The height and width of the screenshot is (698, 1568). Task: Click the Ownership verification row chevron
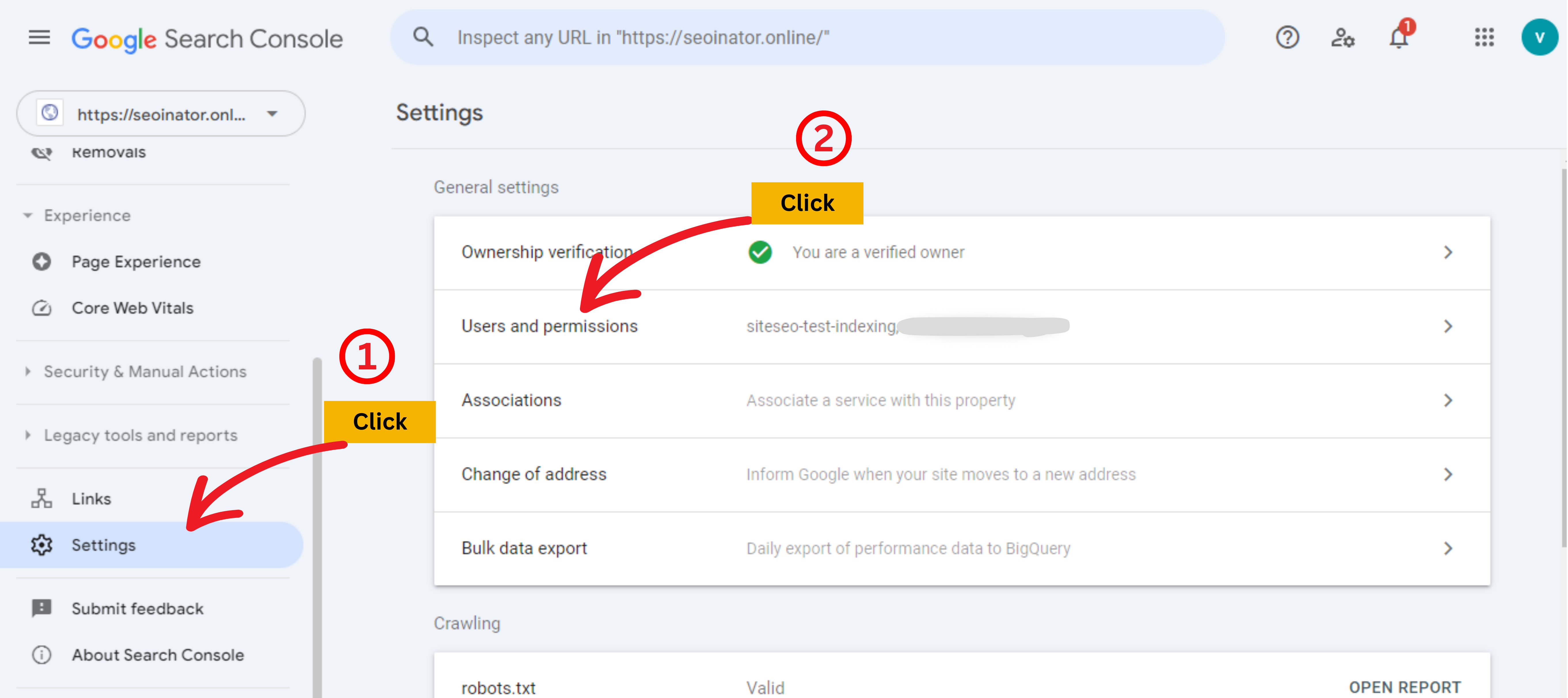click(x=1449, y=252)
